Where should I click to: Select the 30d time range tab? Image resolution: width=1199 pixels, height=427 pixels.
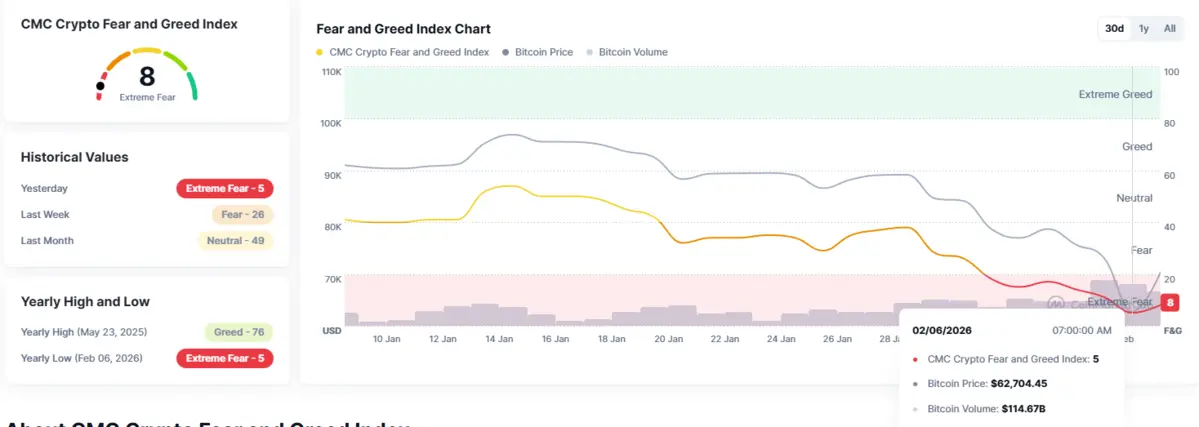click(x=1114, y=29)
